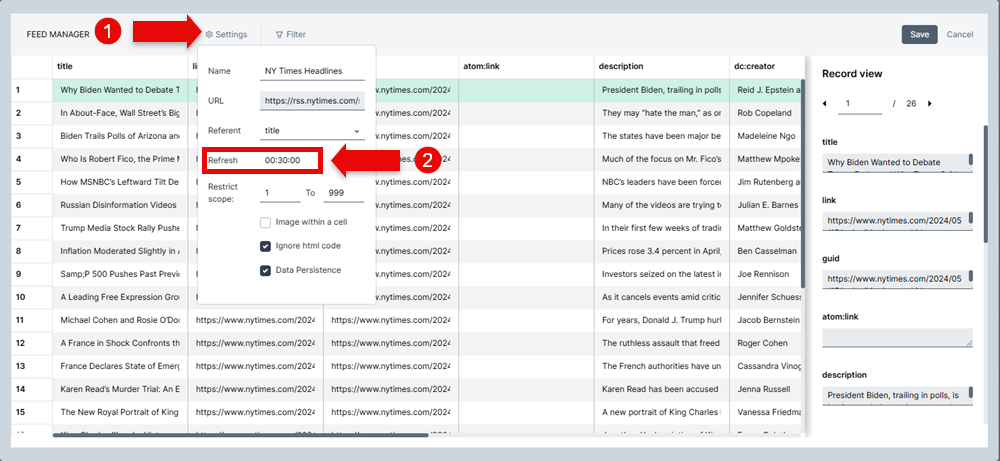
Task: Click the dc:creator column header
Action: (767, 66)
